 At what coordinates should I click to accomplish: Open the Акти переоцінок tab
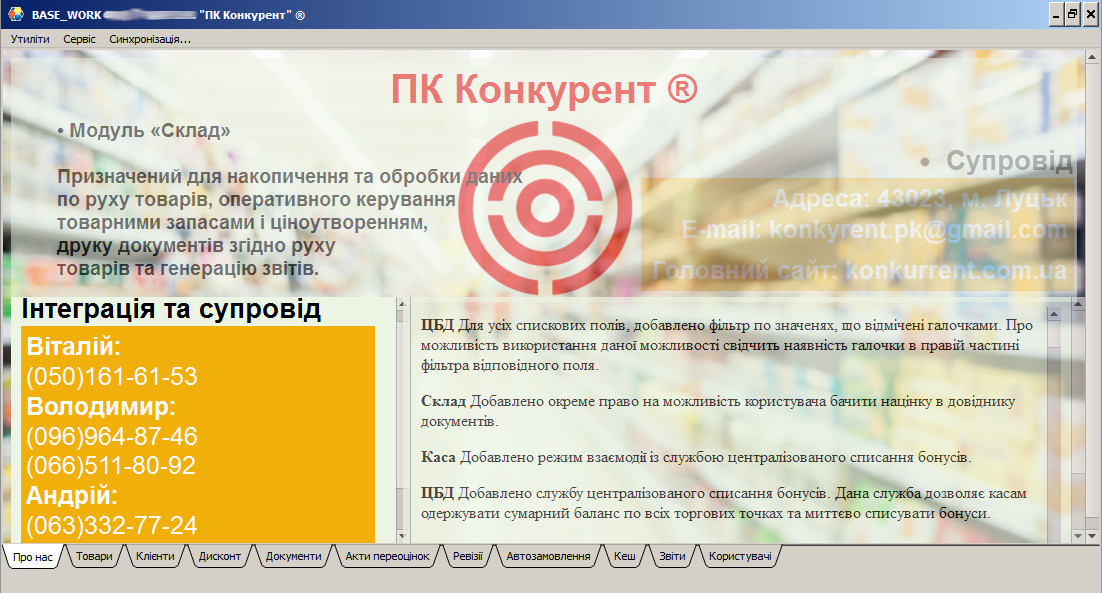[387, 556]
